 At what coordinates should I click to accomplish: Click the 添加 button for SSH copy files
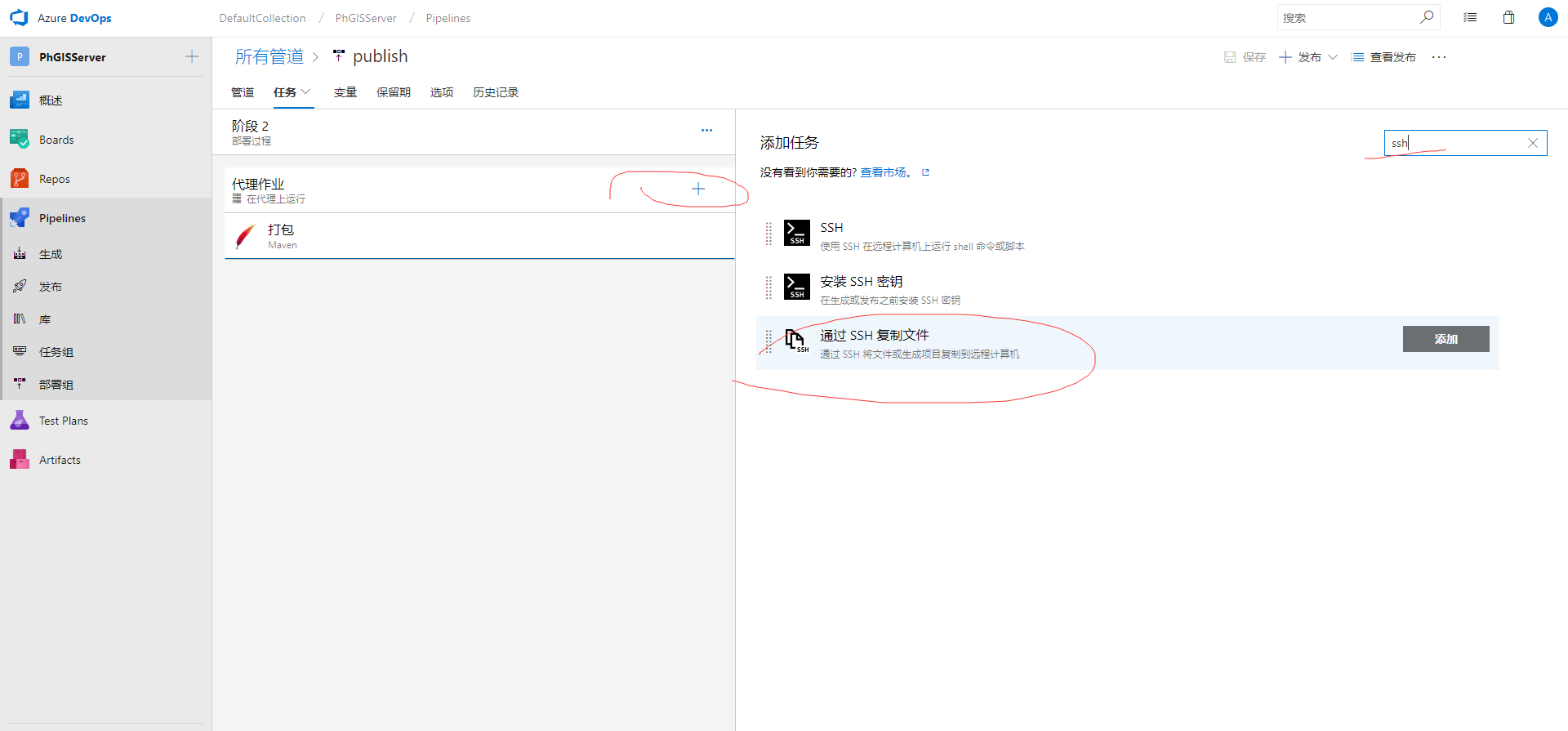[1445, 339]
